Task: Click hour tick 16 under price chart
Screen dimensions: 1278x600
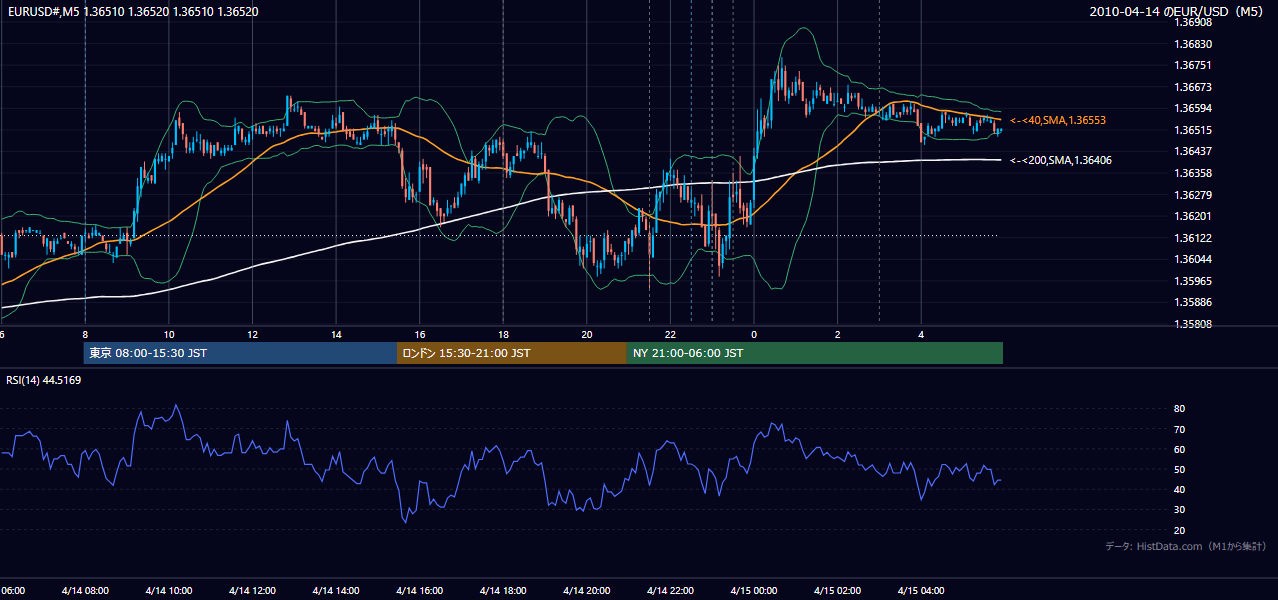Action: [420, 335]
